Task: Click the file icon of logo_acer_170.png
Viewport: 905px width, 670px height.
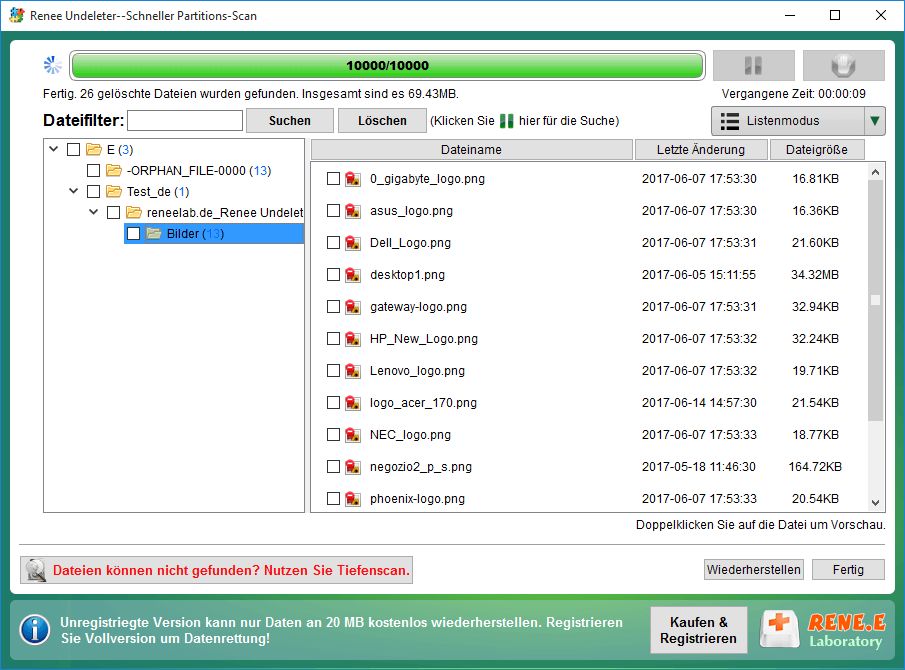Action: click(353, 403)
